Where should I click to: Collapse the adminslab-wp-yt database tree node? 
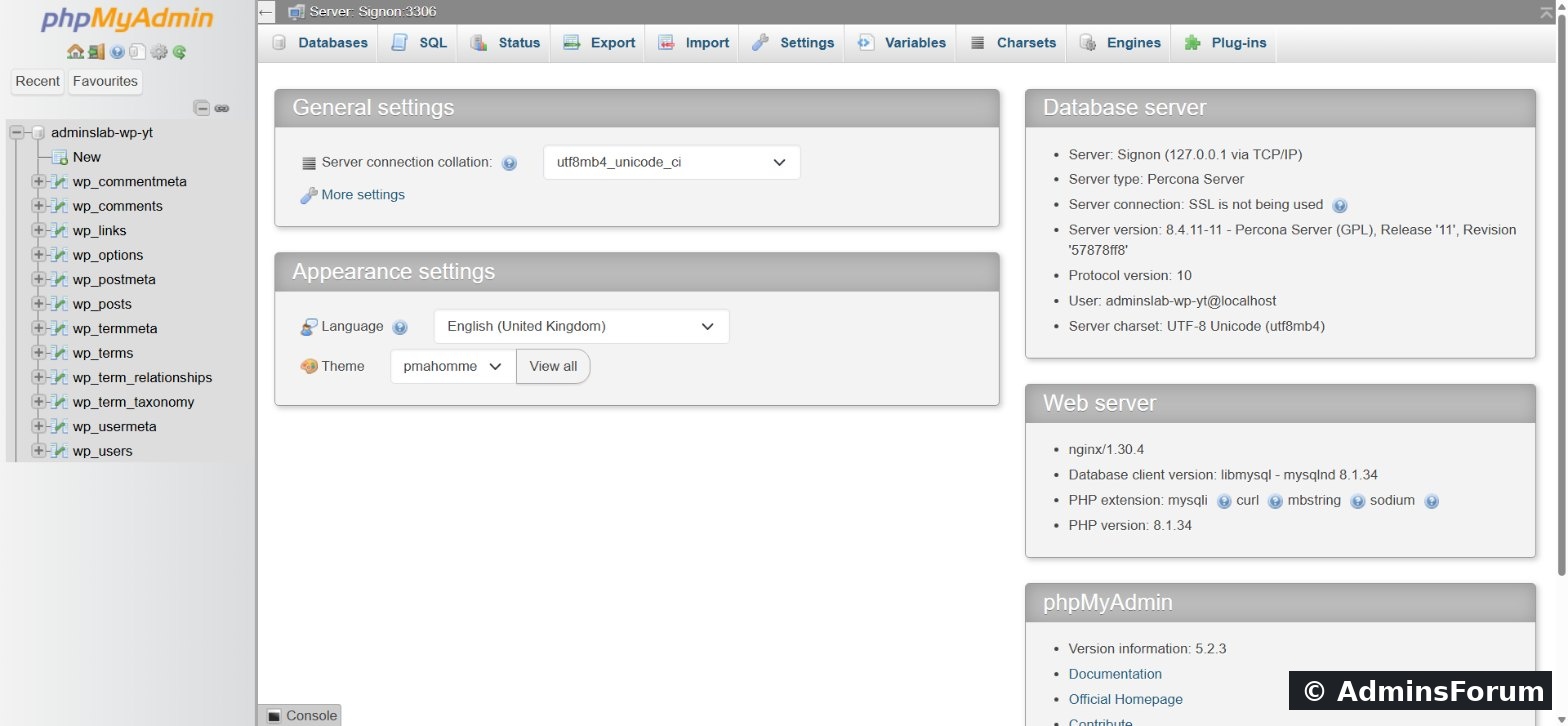(x=17, y=132)
